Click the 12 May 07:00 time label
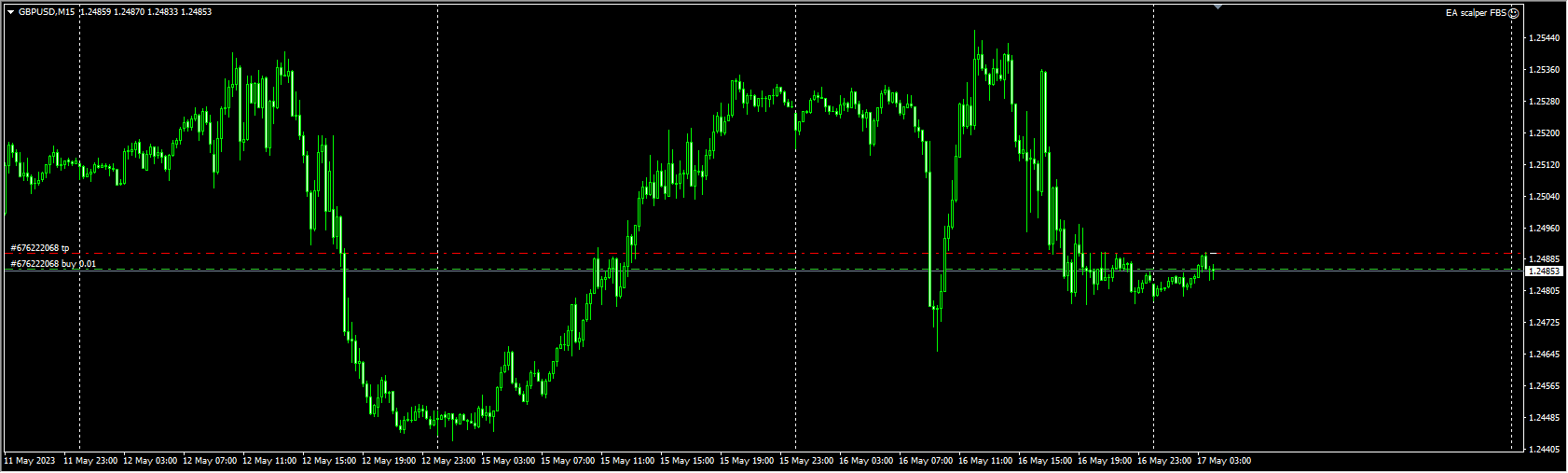The image size is (1568, 473). pyautogui.click(x=210, y=461)
